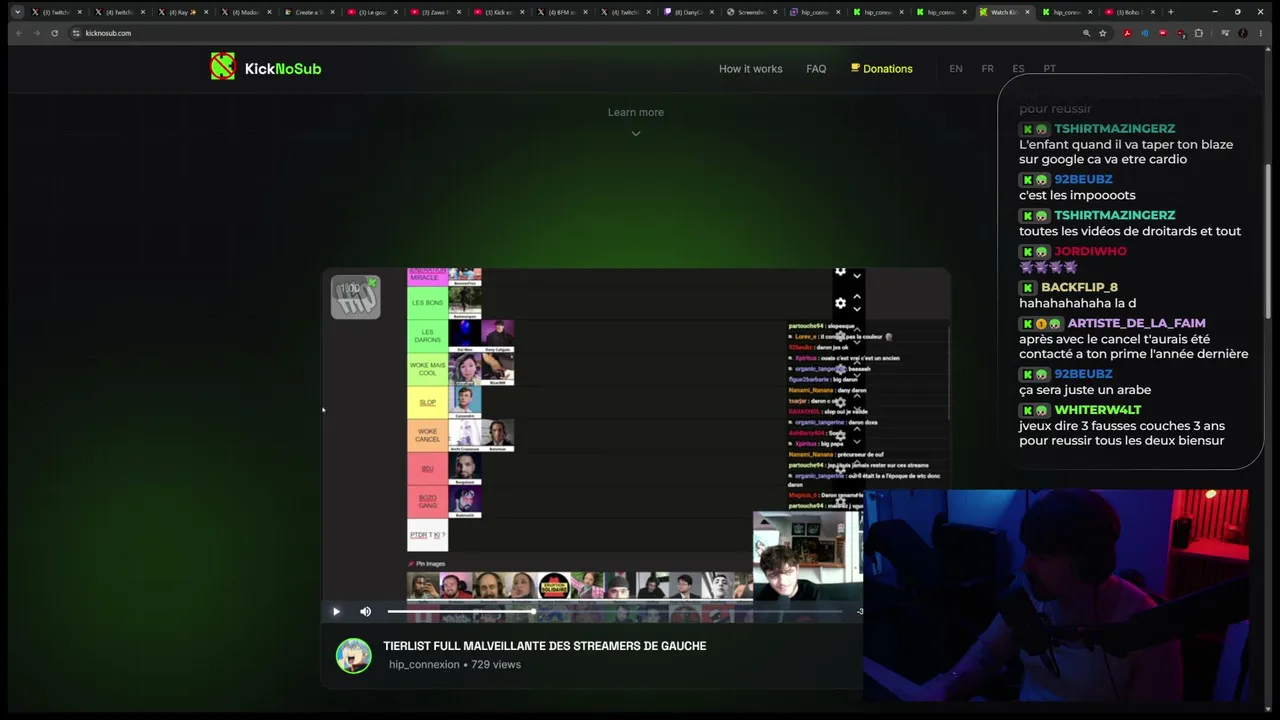The image size is (1280, 720).
Task: Switch site language to PT
Action: click(1049, 69)
